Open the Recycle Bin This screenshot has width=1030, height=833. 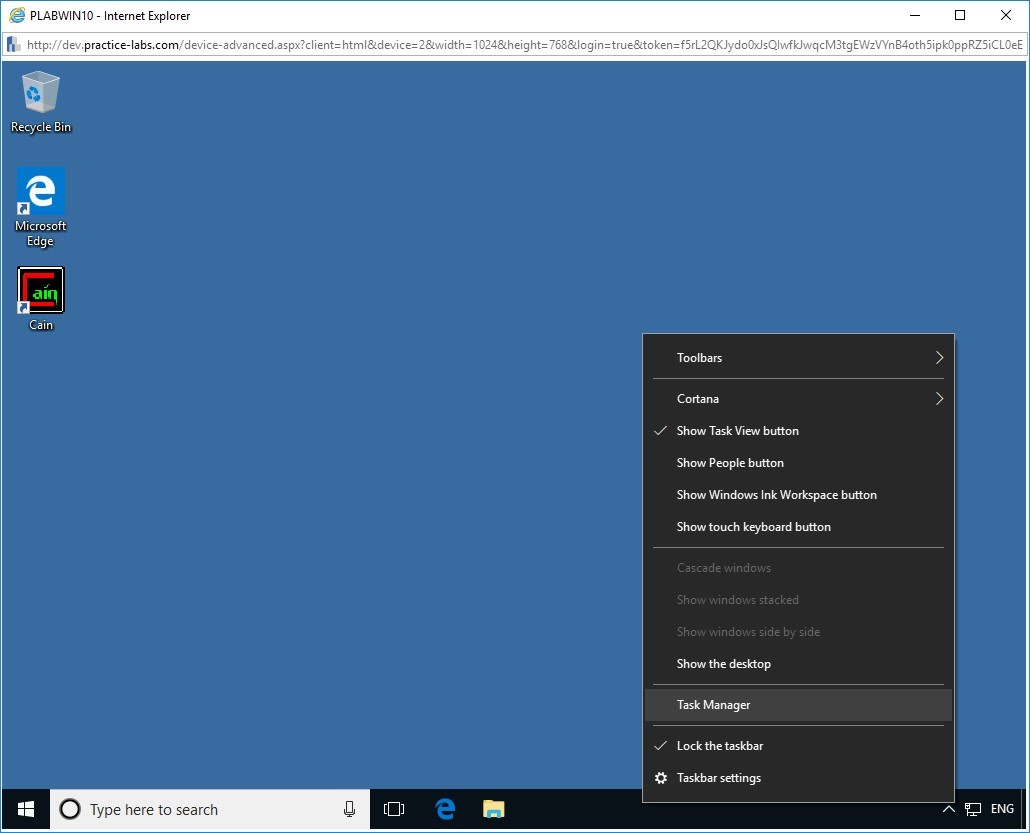40,90
